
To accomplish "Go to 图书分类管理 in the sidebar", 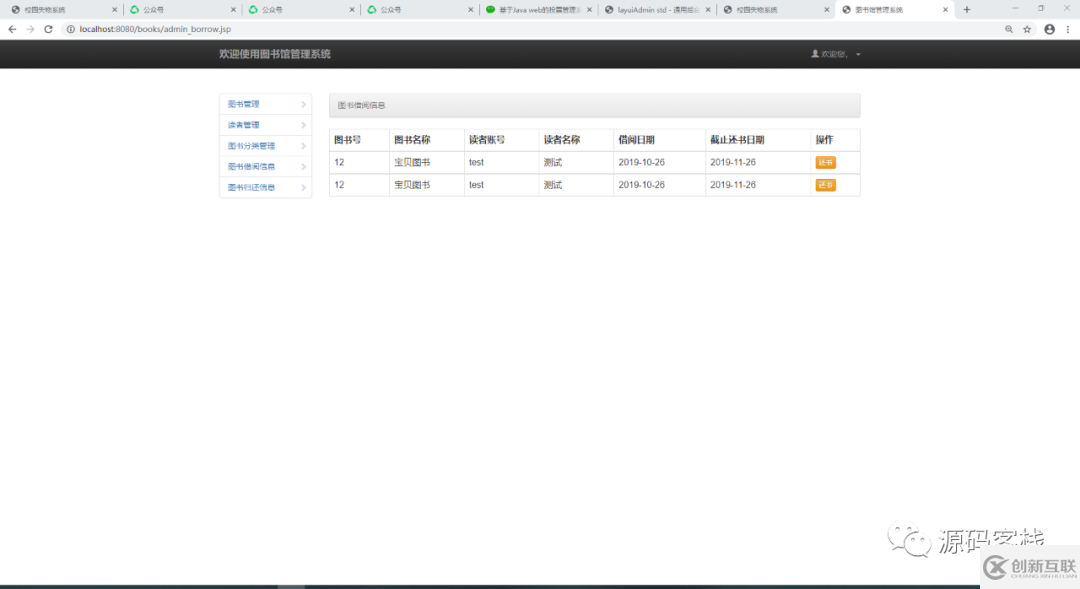I will click(x=251, y=145).
